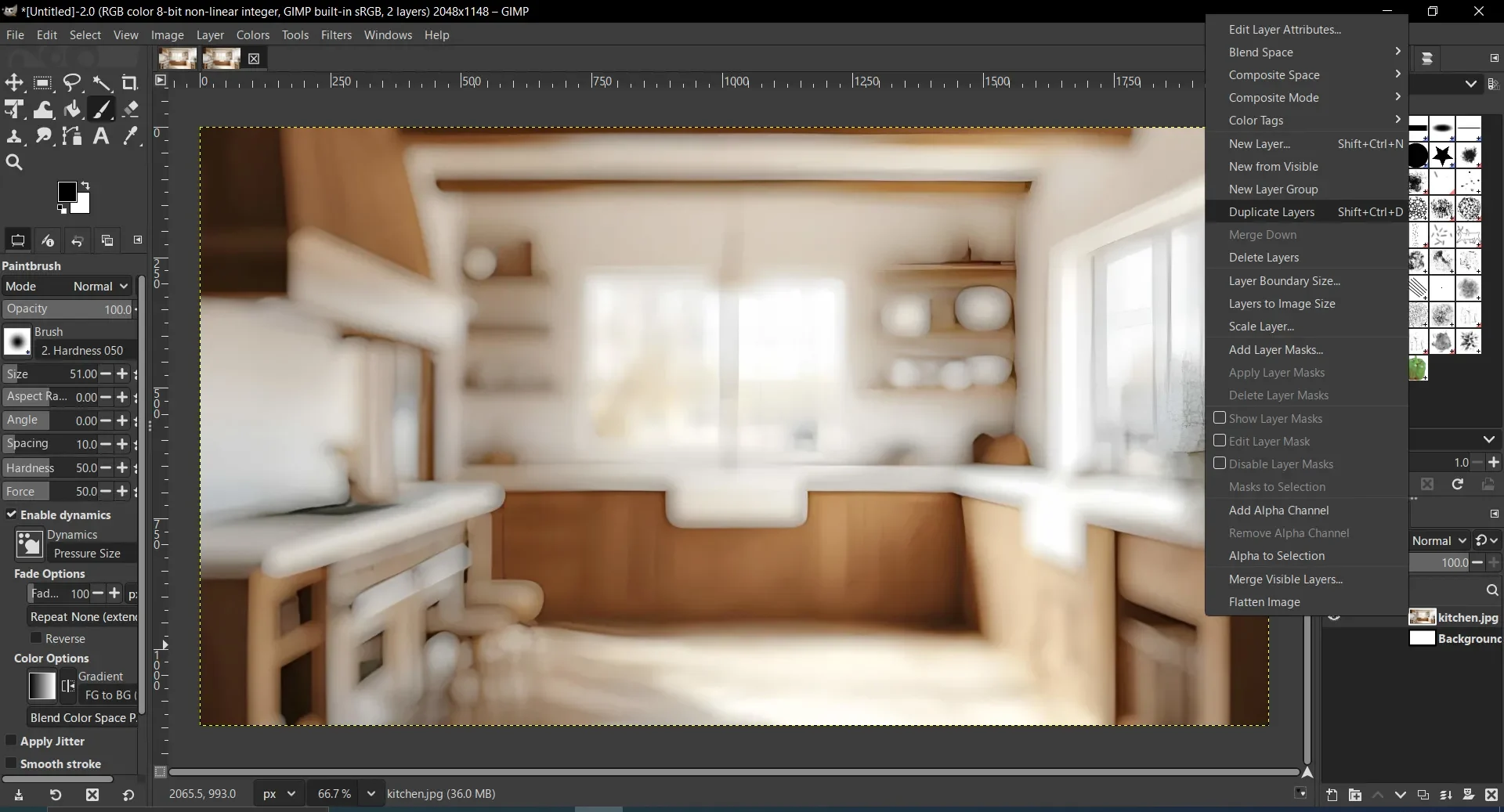Enable the Reverse fade checkbox
This screenshot has height=812, width=1504.
(36, 638)
